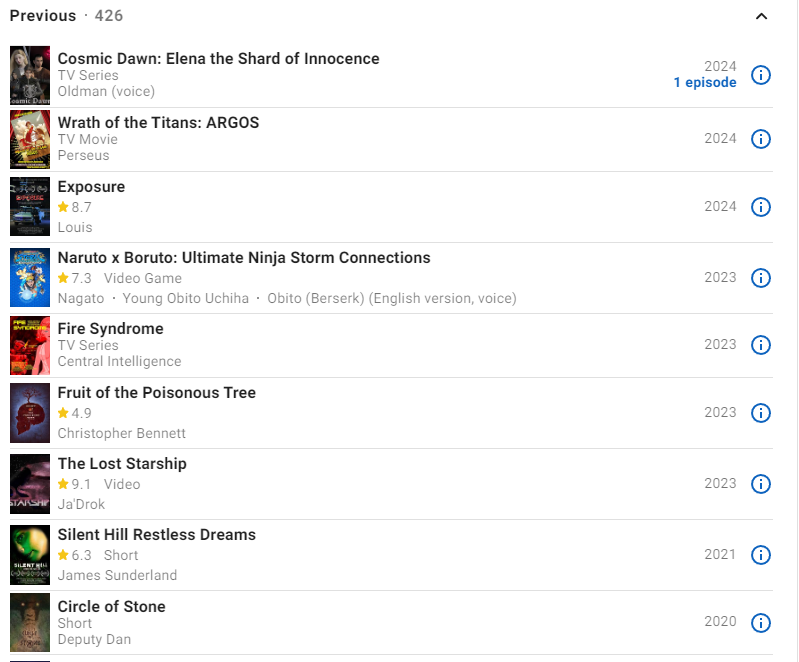799x662 pixels.
Task: Click info icon for Fruit of the Poisonous Tree
Action: tap(761, 413)
